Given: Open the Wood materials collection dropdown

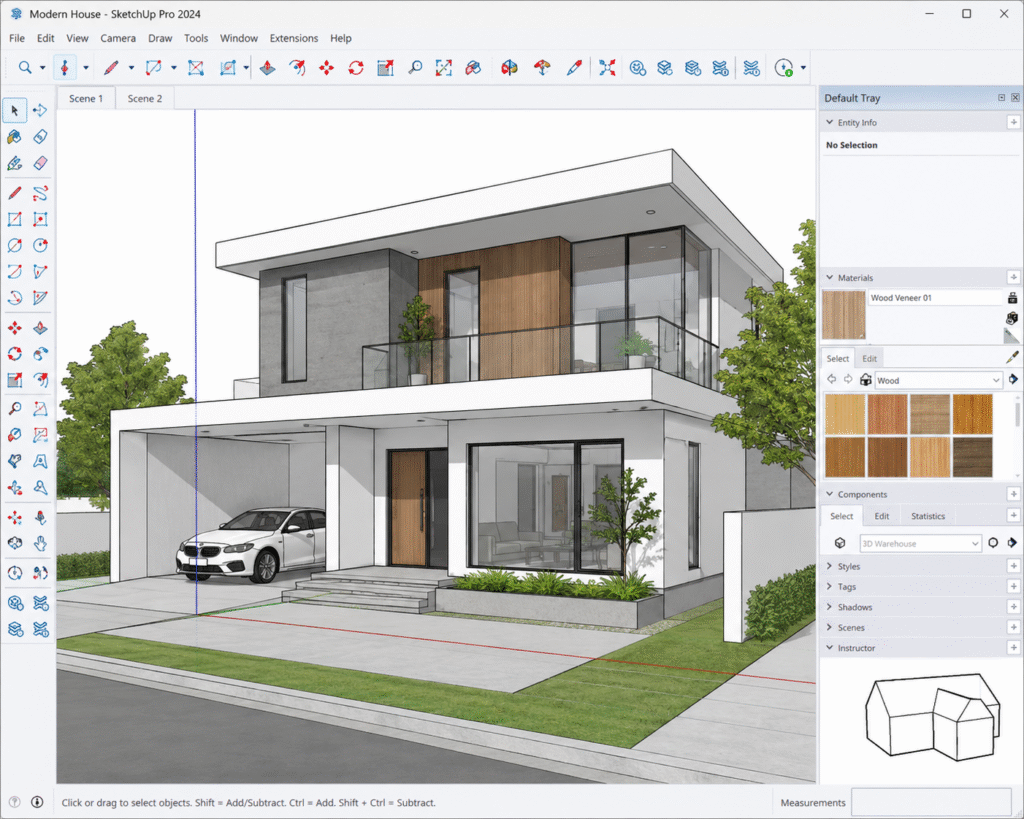Looking at the screenshot, I should (938, 380).
